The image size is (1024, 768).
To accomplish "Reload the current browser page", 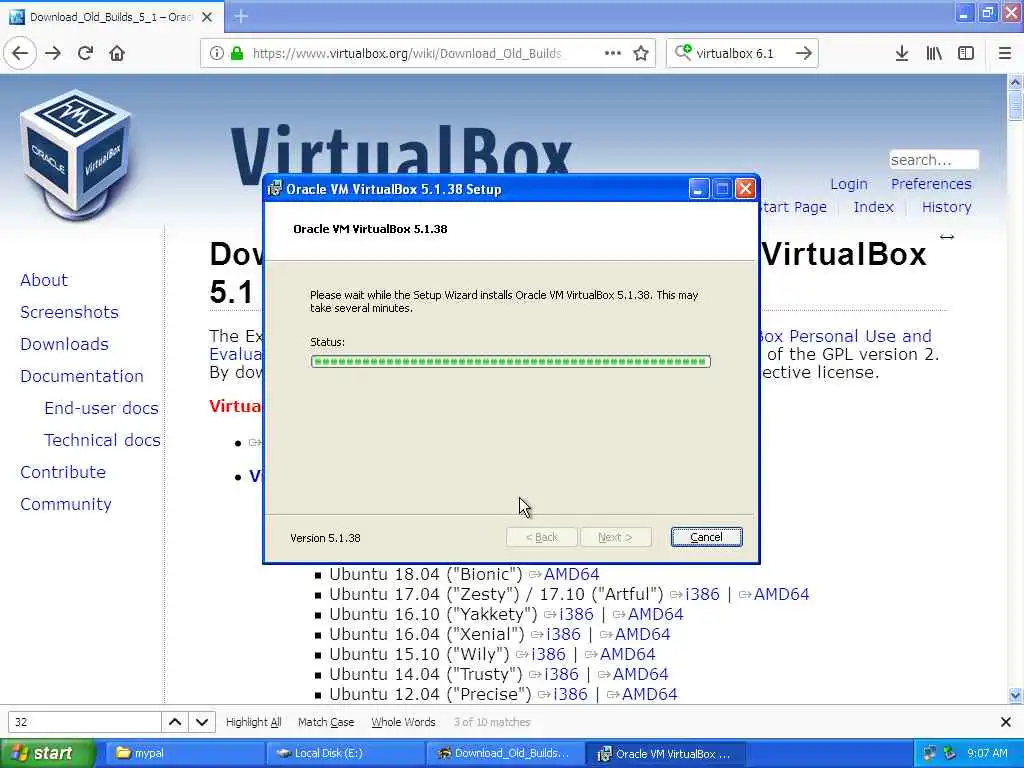I will pos(86,53).
